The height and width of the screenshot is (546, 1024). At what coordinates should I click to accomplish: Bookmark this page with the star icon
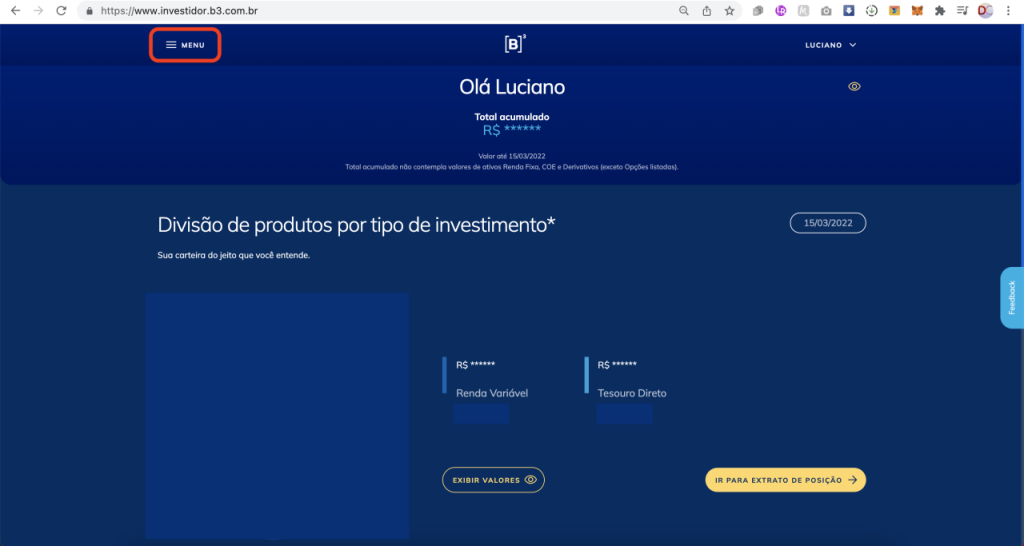729,11
